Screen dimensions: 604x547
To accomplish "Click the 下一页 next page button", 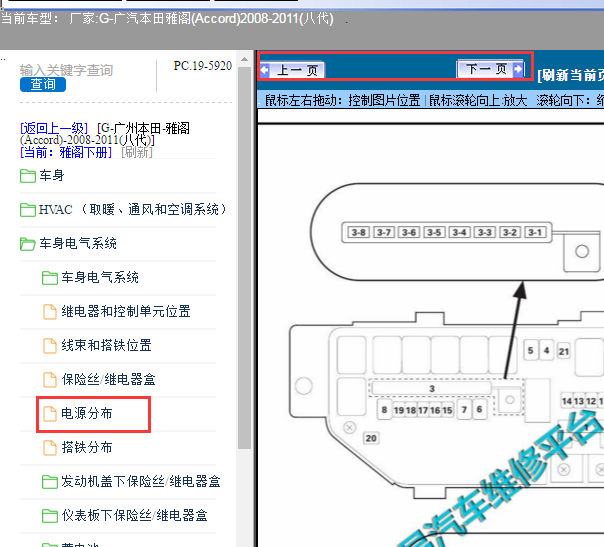I will (x=490, y=69).
